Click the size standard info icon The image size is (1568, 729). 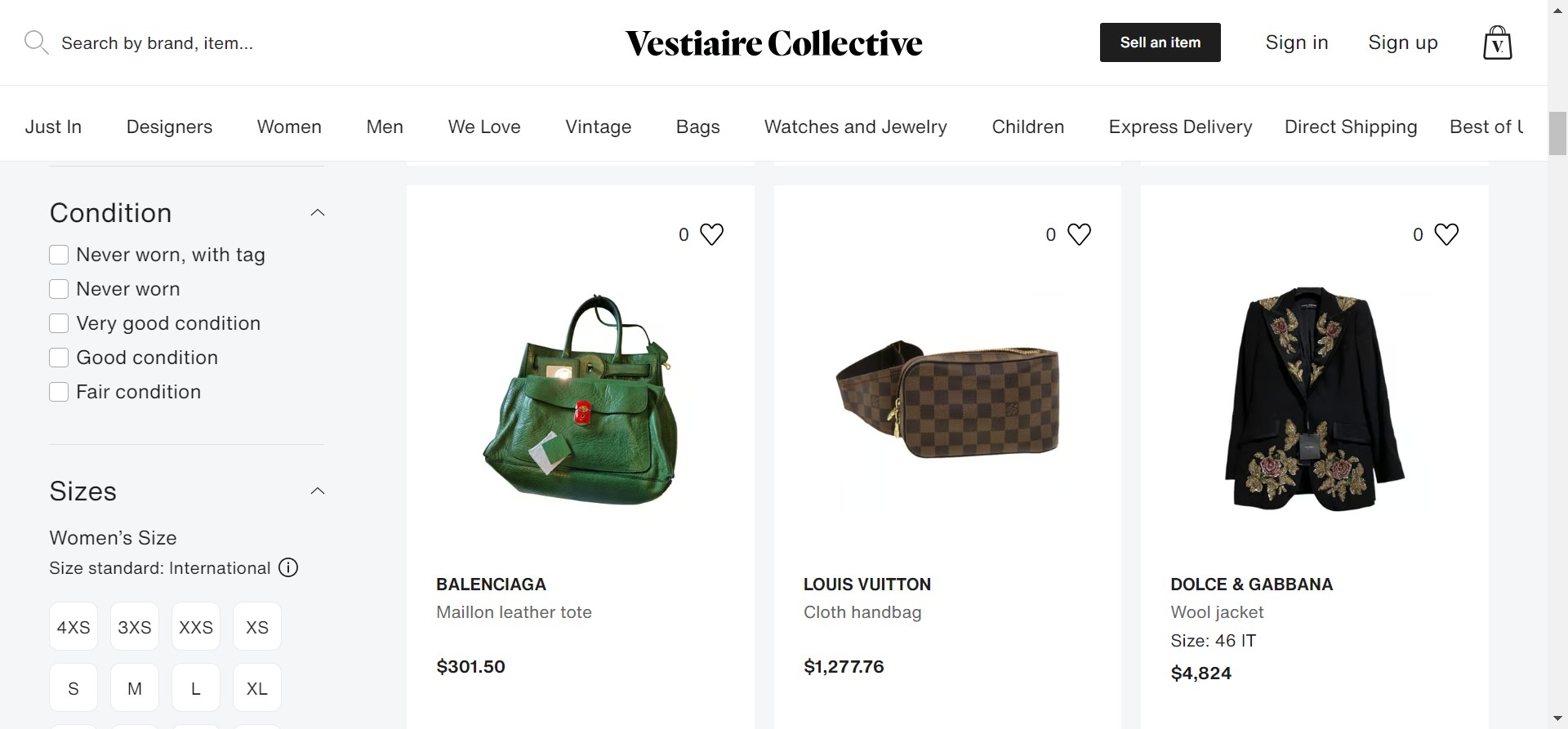[x=288, y=568]
